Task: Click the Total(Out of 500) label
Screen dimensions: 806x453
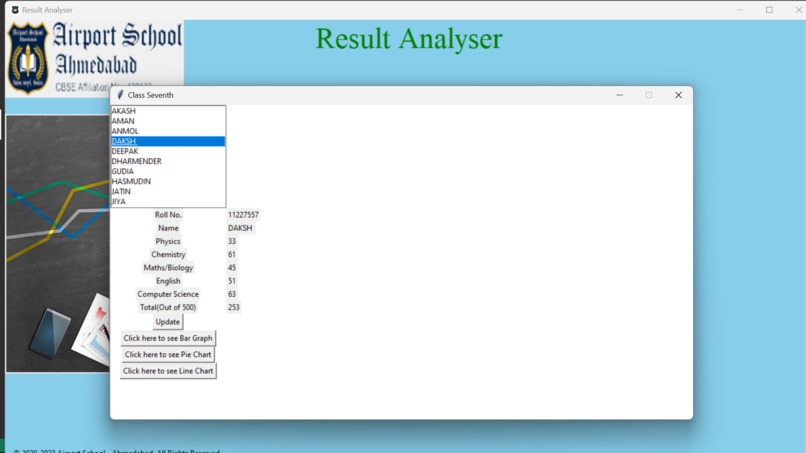Action: tap(168, 307)
